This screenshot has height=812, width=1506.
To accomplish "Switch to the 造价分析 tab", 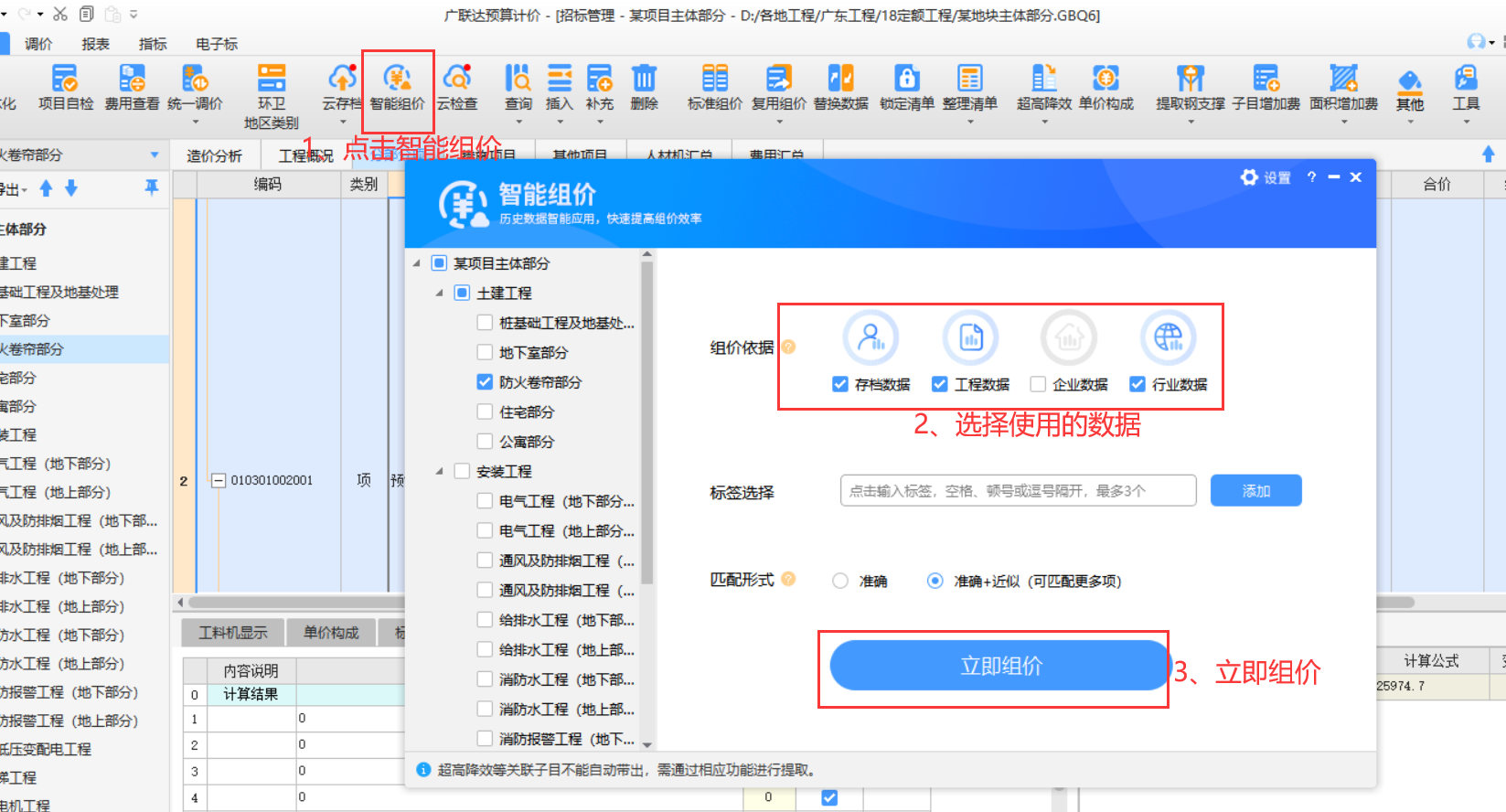I will click(215, 155).
